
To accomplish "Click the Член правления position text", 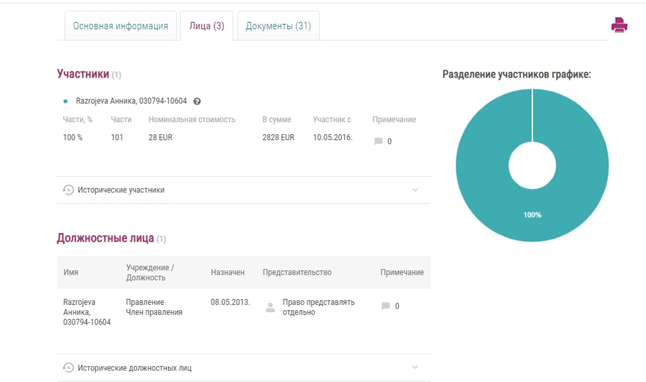I will 154,312.
